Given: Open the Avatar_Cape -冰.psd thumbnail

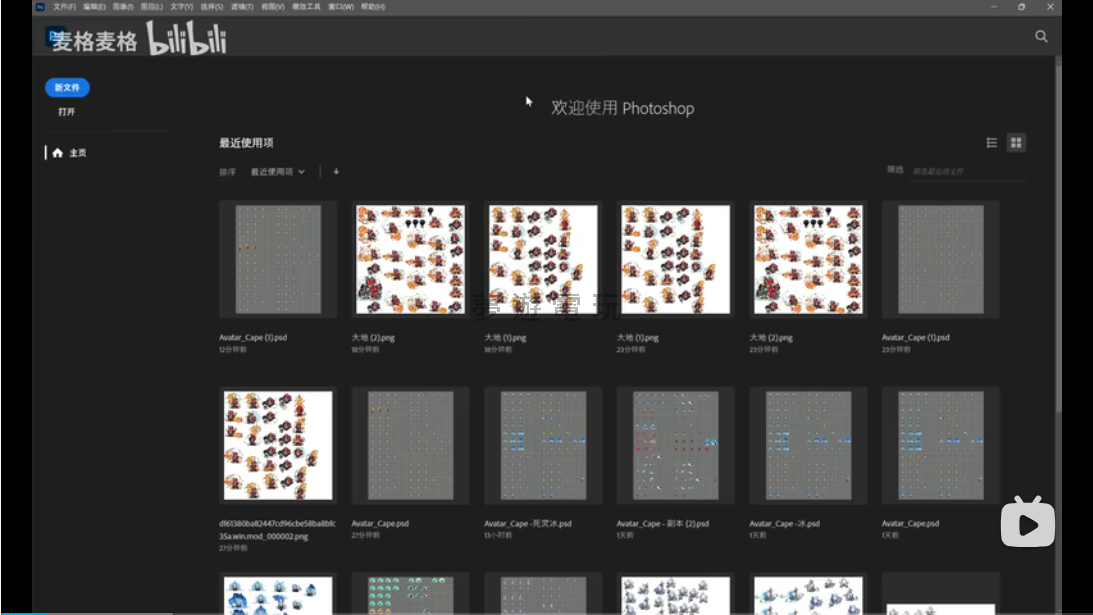Looking at the screenshot, I should (x=808, y=445).
